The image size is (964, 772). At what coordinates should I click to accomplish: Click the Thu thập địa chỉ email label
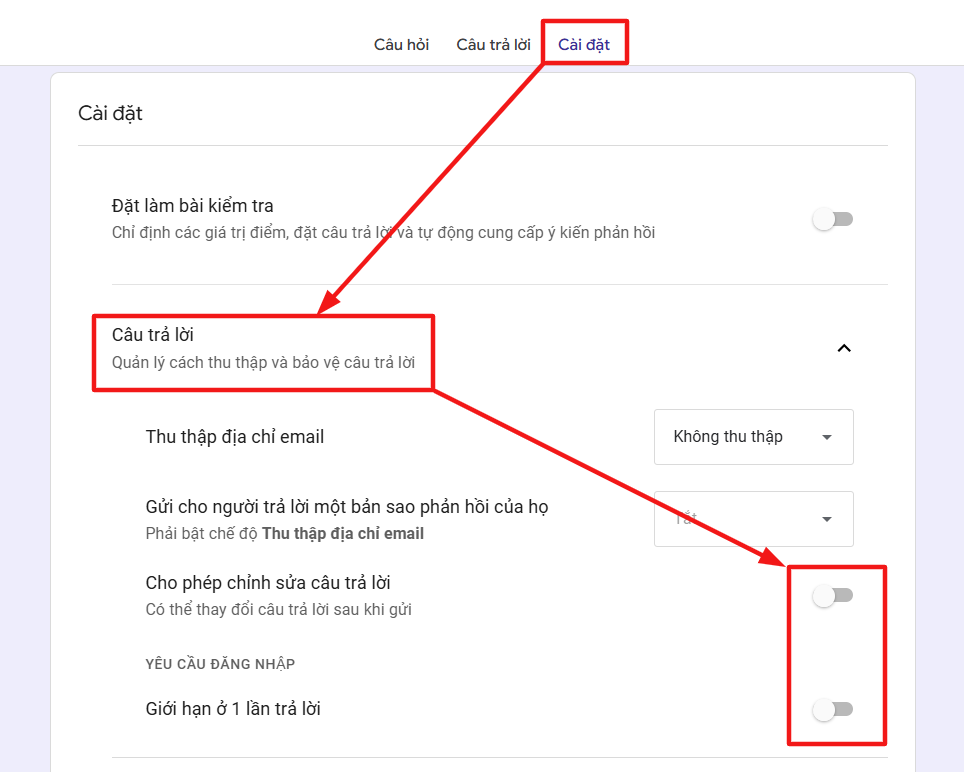(x=235, y=436)
